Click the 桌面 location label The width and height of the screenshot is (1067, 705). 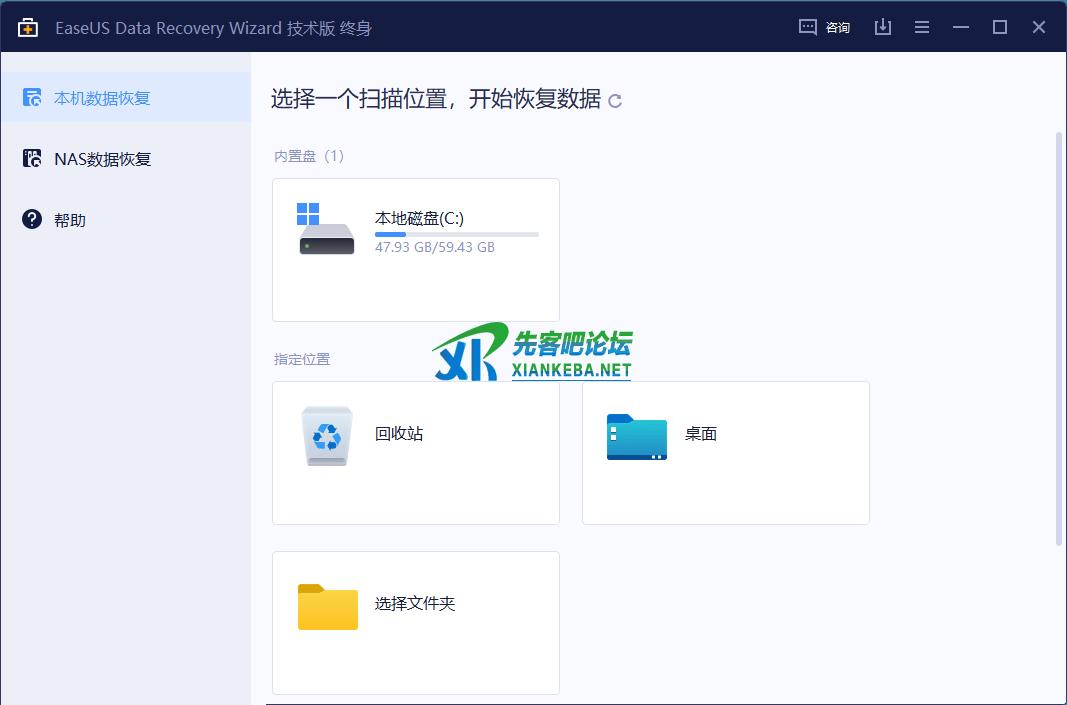click(x=701, y=434)
